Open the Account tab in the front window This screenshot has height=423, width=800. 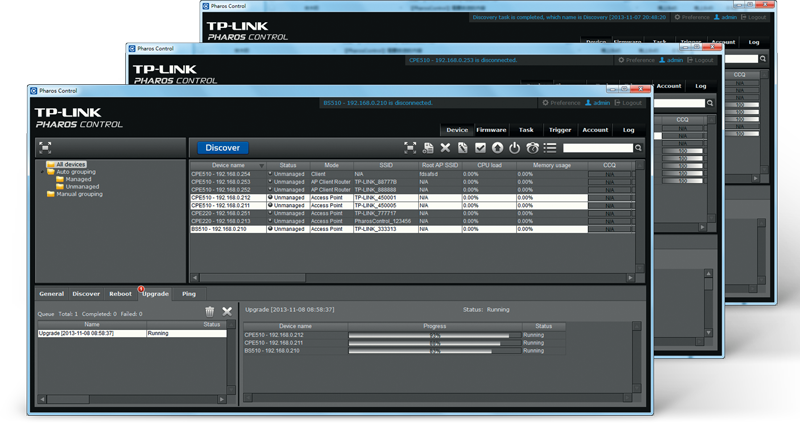595,130
